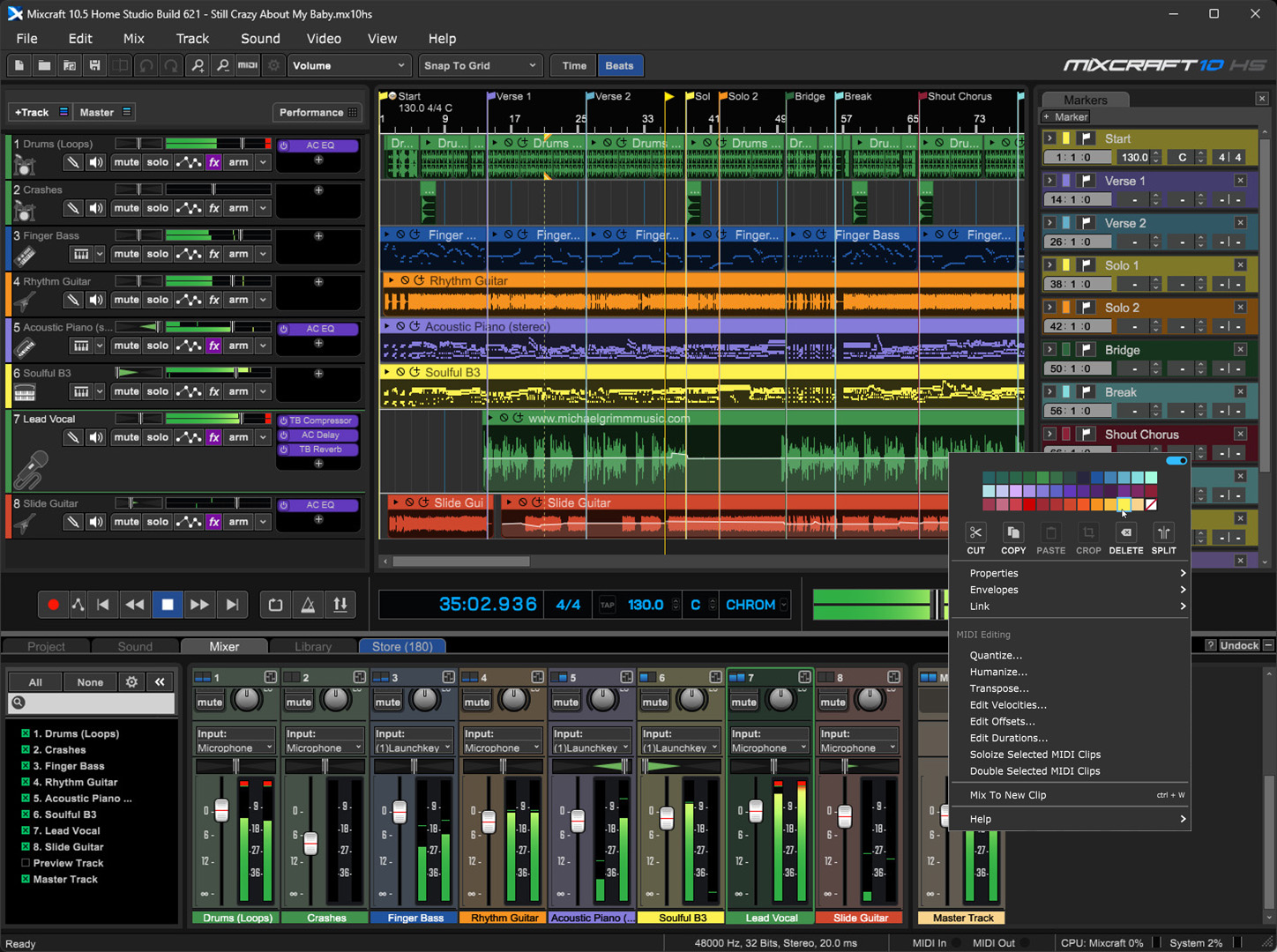Click the Lead Vocal mixer volume fader
The image size is (1277, 952).
click(x=756, y=811)
